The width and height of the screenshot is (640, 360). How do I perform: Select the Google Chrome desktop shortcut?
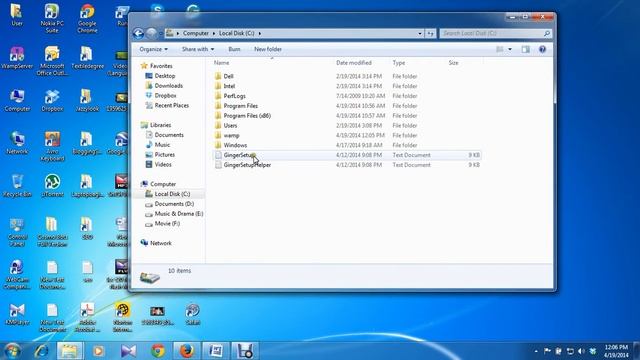[87, 18]
